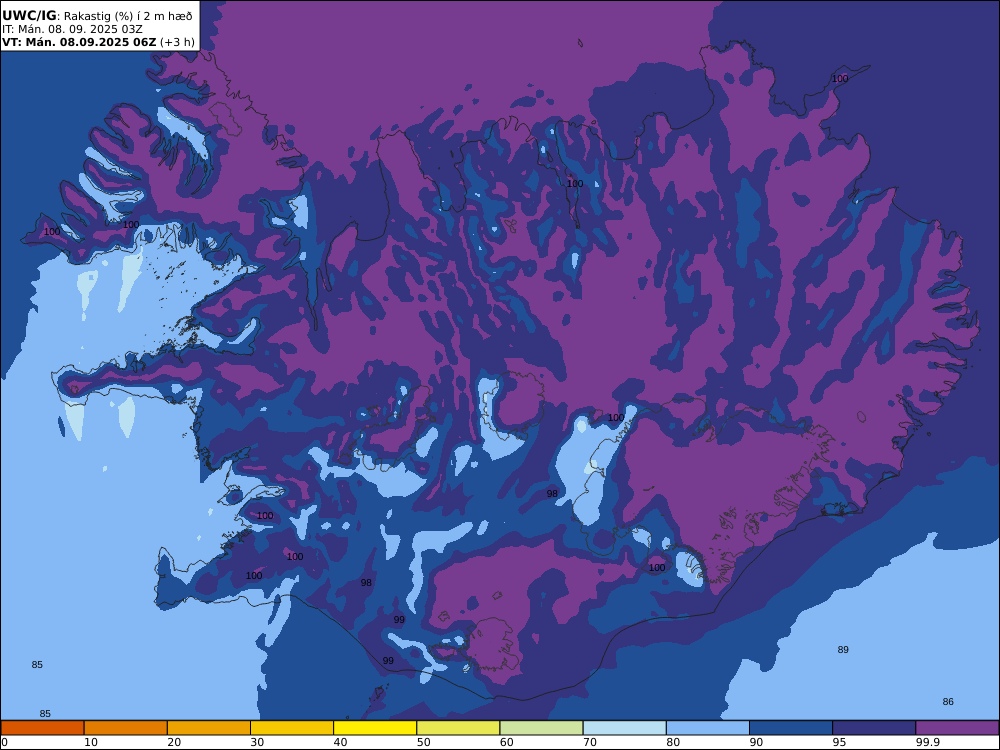Click the legend tick label '20'
The width and height of the screenshot is (1000, 750).
174,742
